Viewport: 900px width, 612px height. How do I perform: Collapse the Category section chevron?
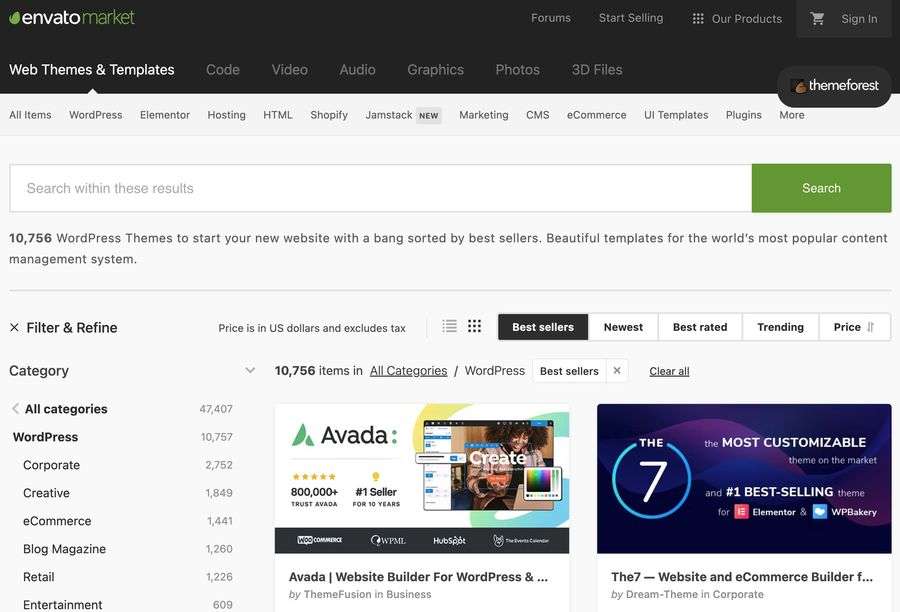point(250,370)
